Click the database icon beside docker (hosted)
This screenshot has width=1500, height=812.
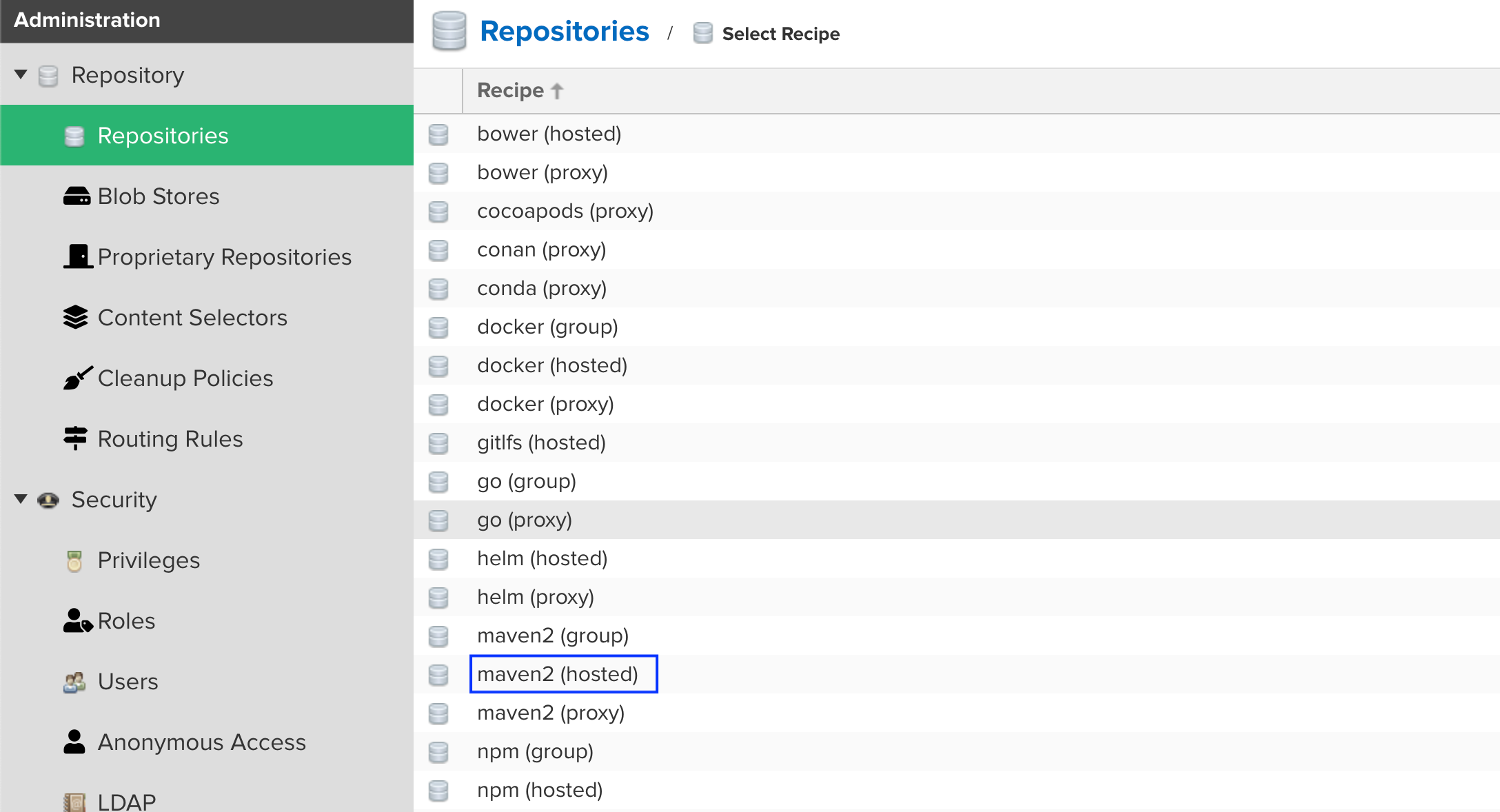pyautogui.click(x=438, y=365)
